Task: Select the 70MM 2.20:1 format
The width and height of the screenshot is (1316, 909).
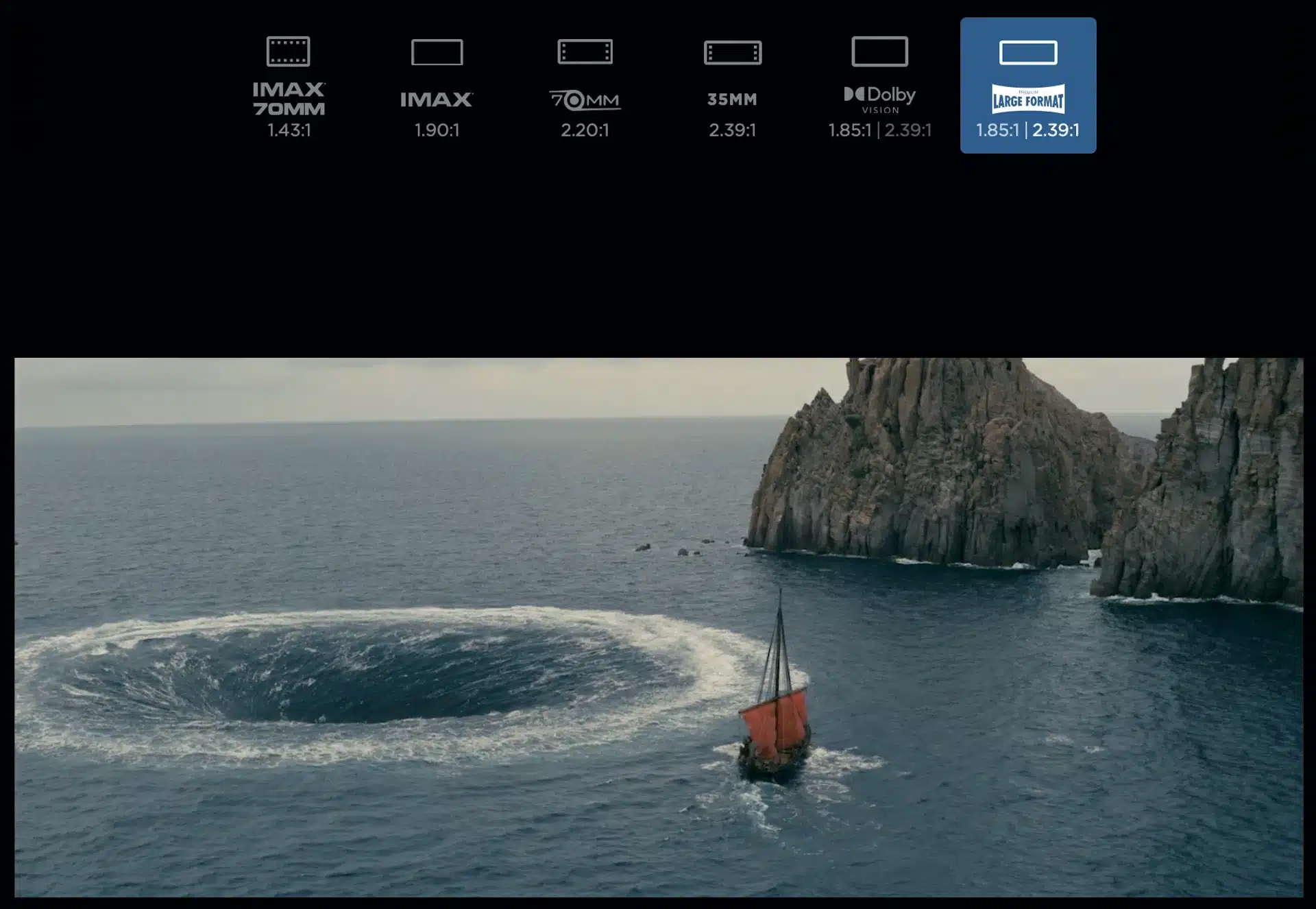Action: click(585, 86)
